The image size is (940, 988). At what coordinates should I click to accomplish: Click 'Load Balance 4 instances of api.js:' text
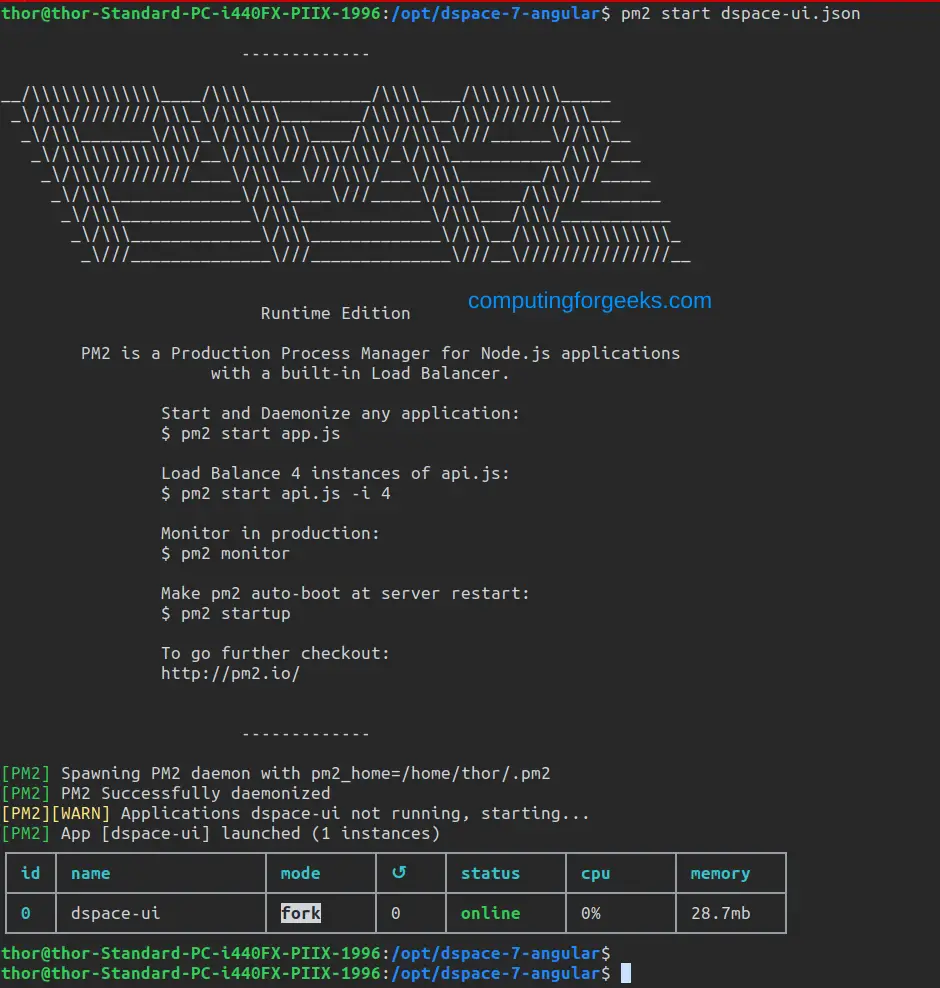coord(335,473)
